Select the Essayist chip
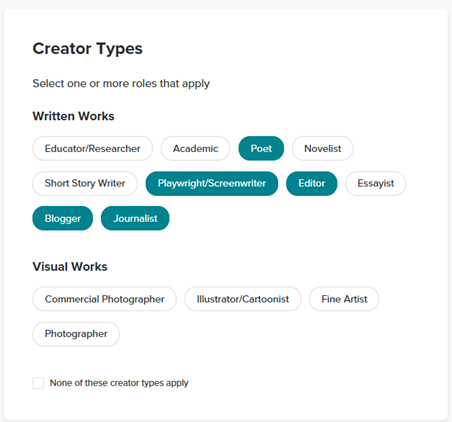Image resolution: width=452 pixels, height=422 pixels. [376, 183]
